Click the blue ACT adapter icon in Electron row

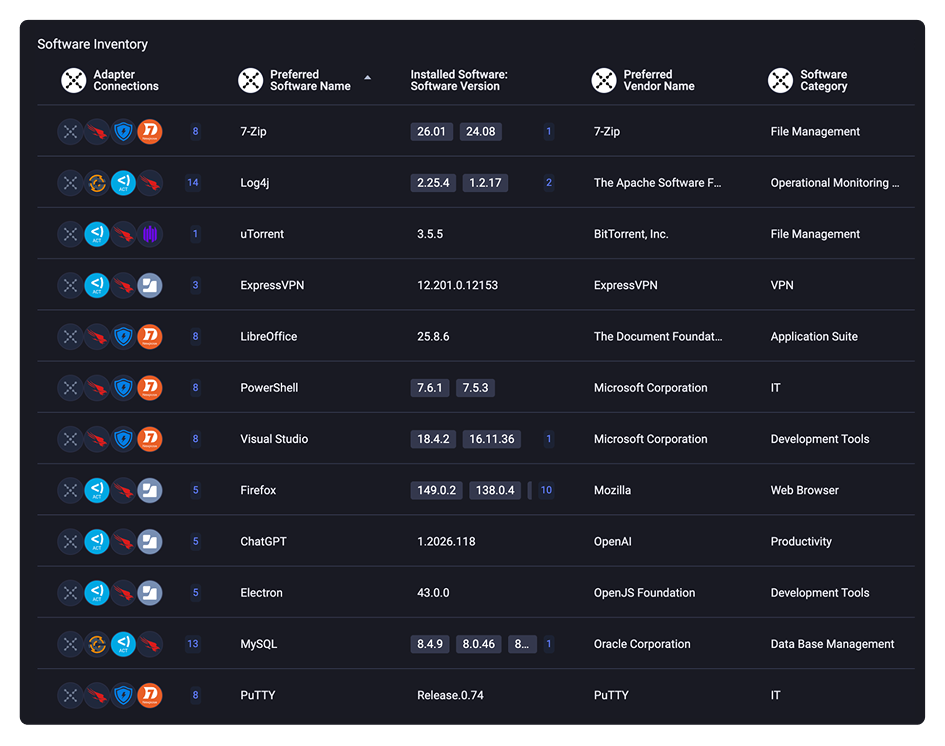96,592
